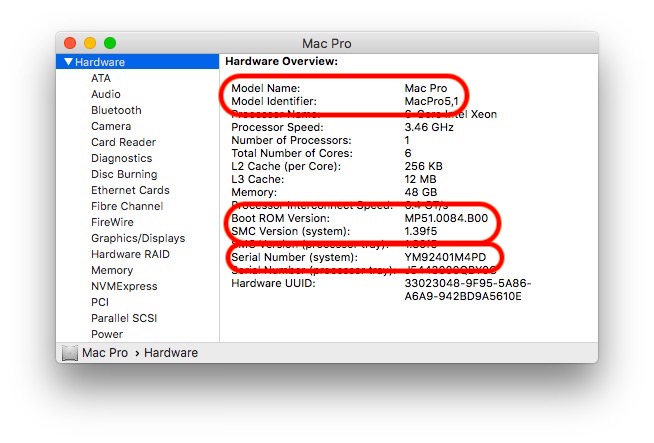Click the Total Number of Cores label
Viewport: 654px width, 443px height.
[x=292, y=153]
